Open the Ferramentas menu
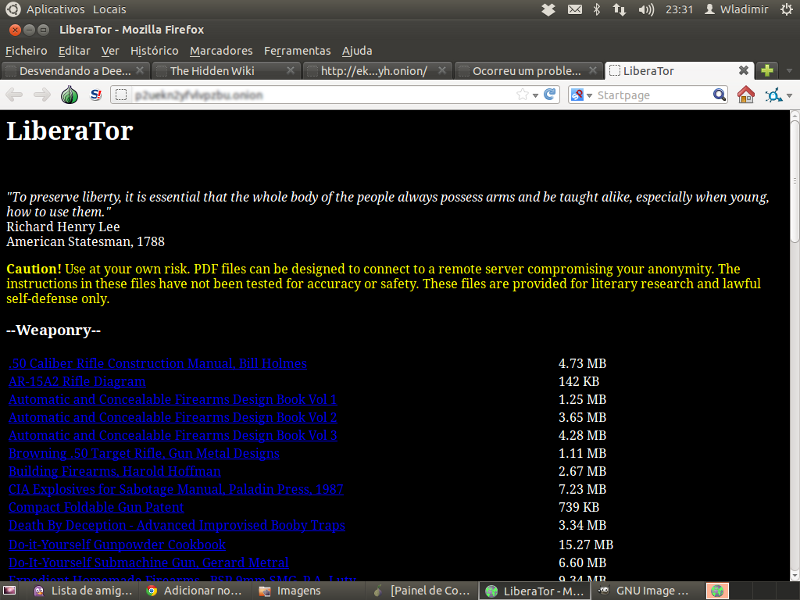Image resolution: width=800 pixels, height=600 pixels. point(297,51)
